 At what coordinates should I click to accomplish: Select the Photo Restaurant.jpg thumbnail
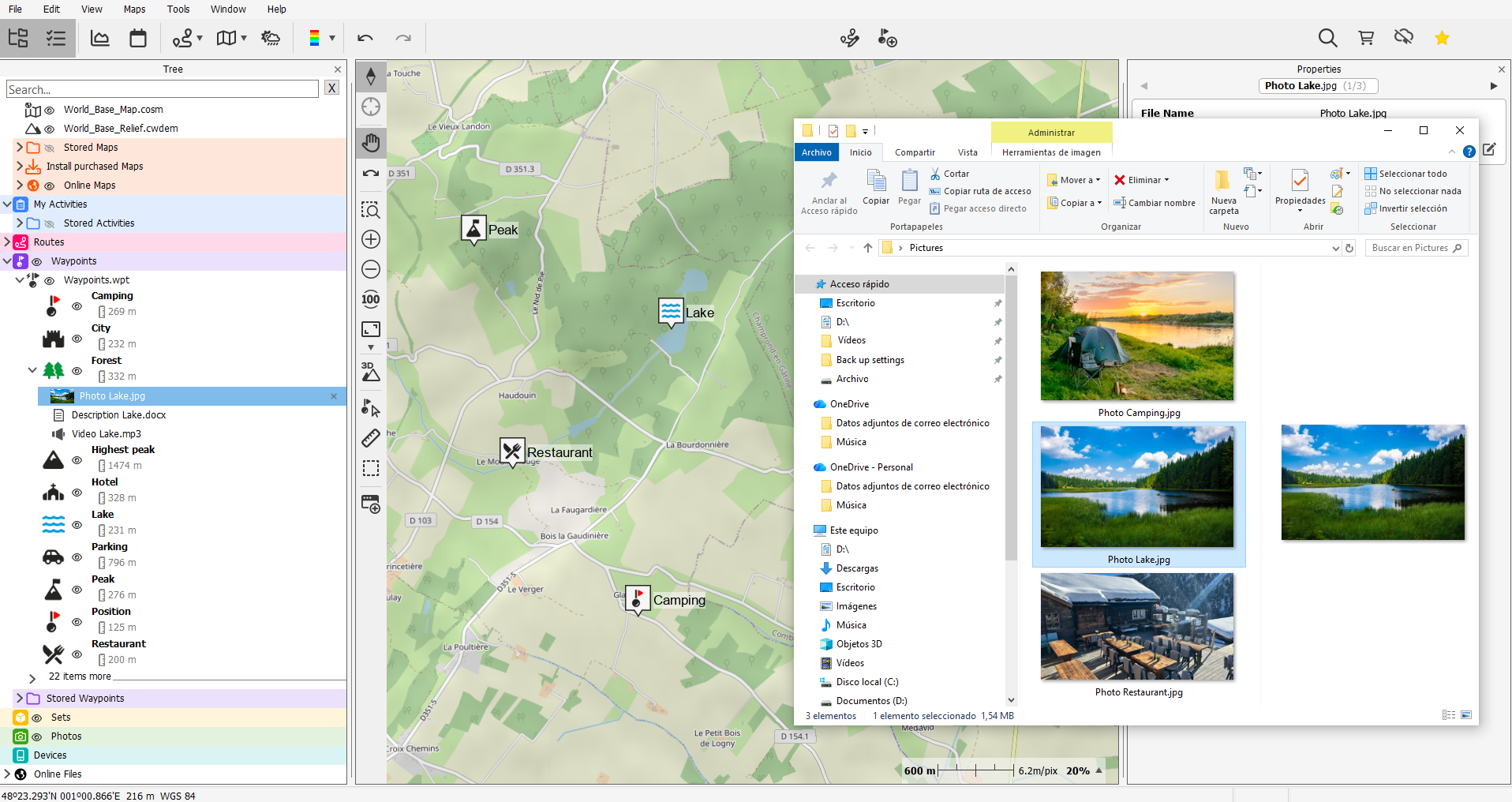click(1137, 627)
